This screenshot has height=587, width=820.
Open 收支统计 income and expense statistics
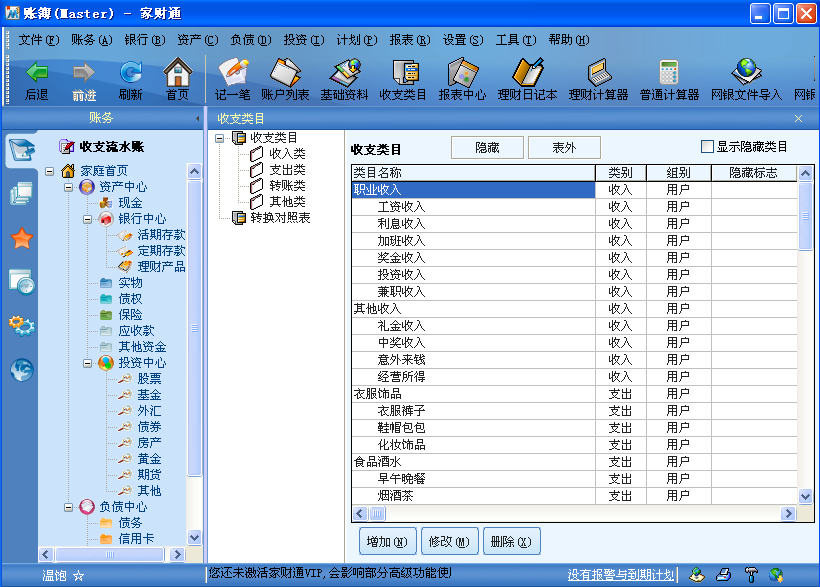click(405, 77)
